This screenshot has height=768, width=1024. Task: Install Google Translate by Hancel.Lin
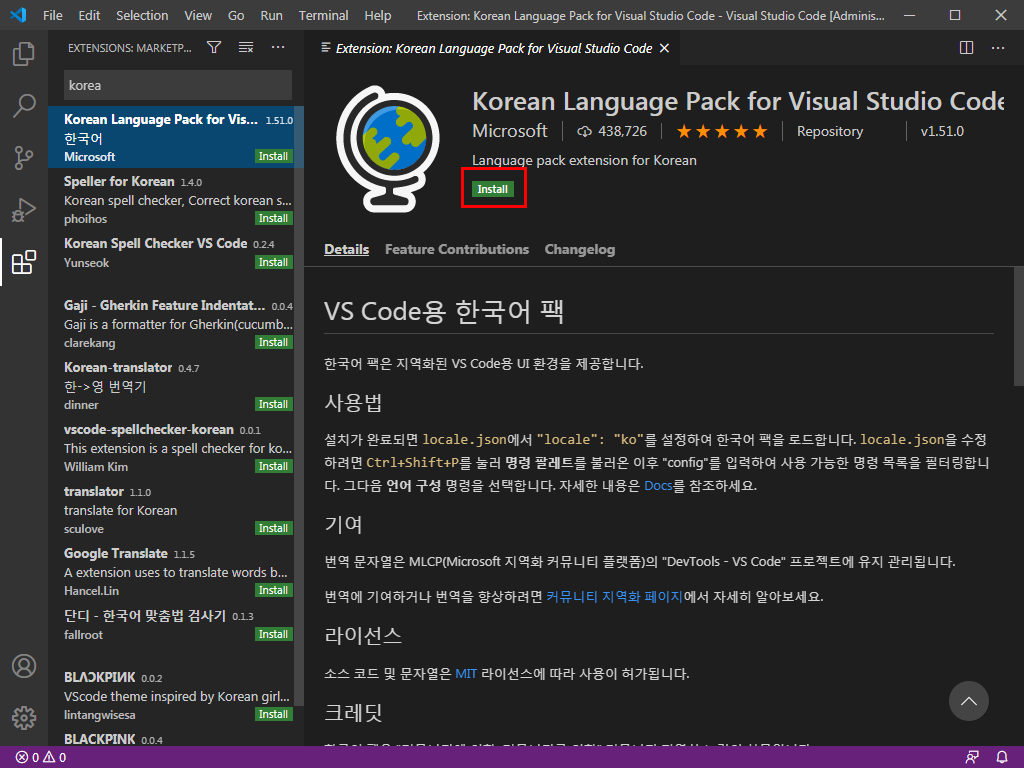(273, 590)
